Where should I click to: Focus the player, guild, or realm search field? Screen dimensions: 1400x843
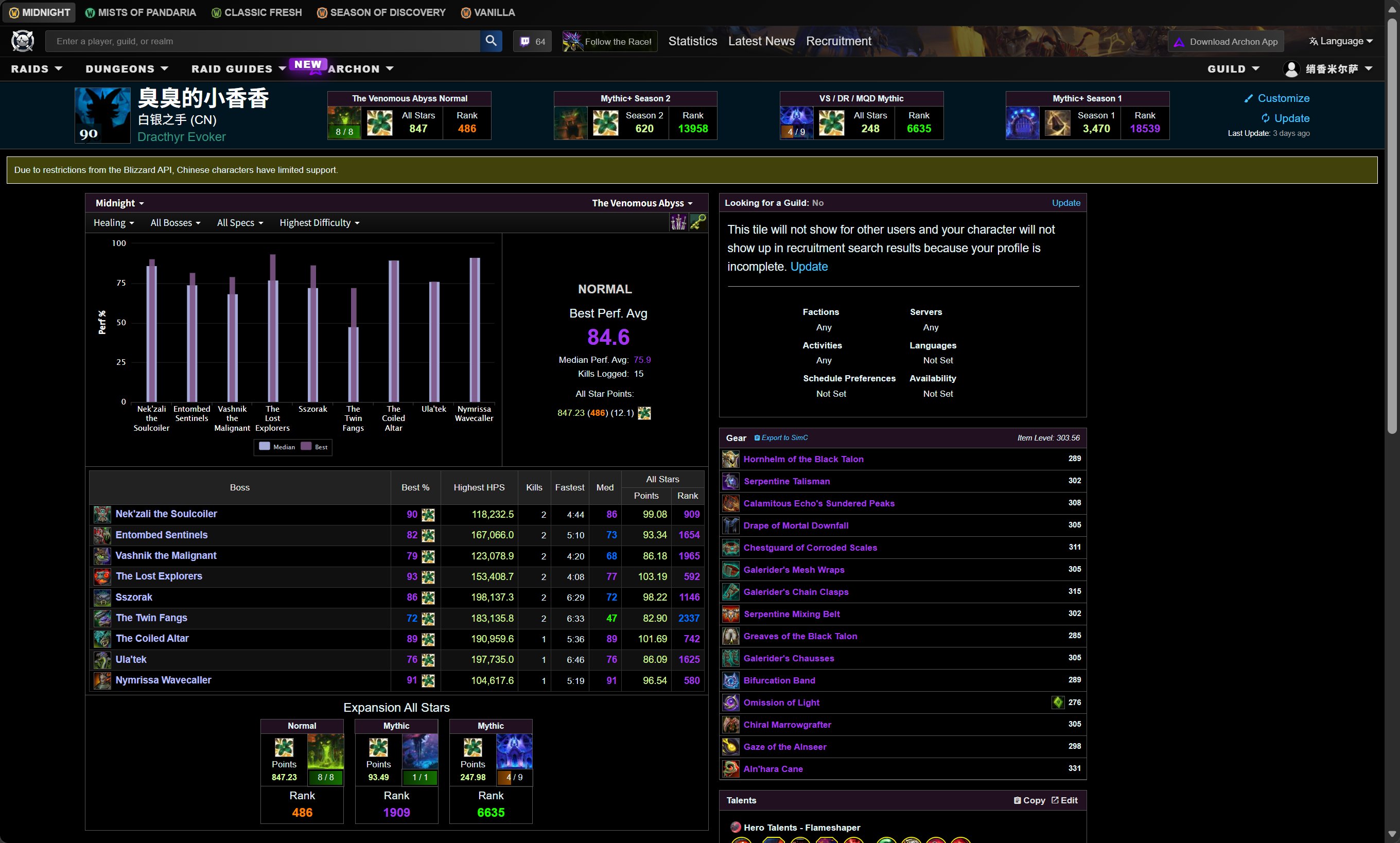(263, 41)
